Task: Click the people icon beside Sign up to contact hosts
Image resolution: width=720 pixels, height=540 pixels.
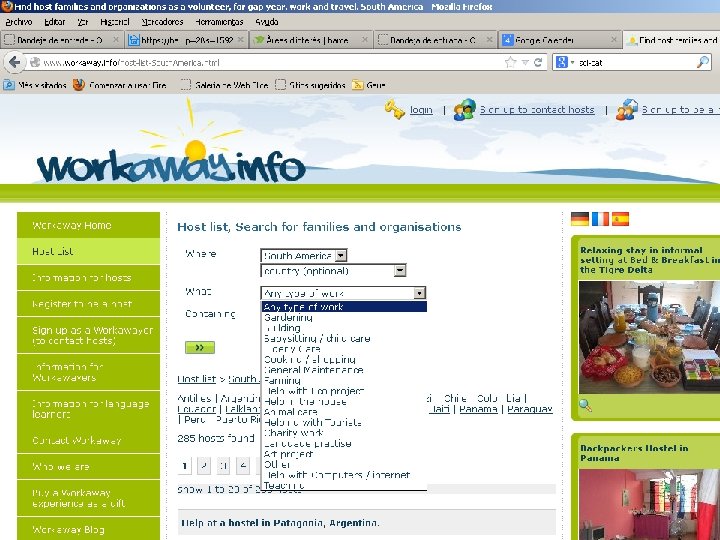Action: 464,110
